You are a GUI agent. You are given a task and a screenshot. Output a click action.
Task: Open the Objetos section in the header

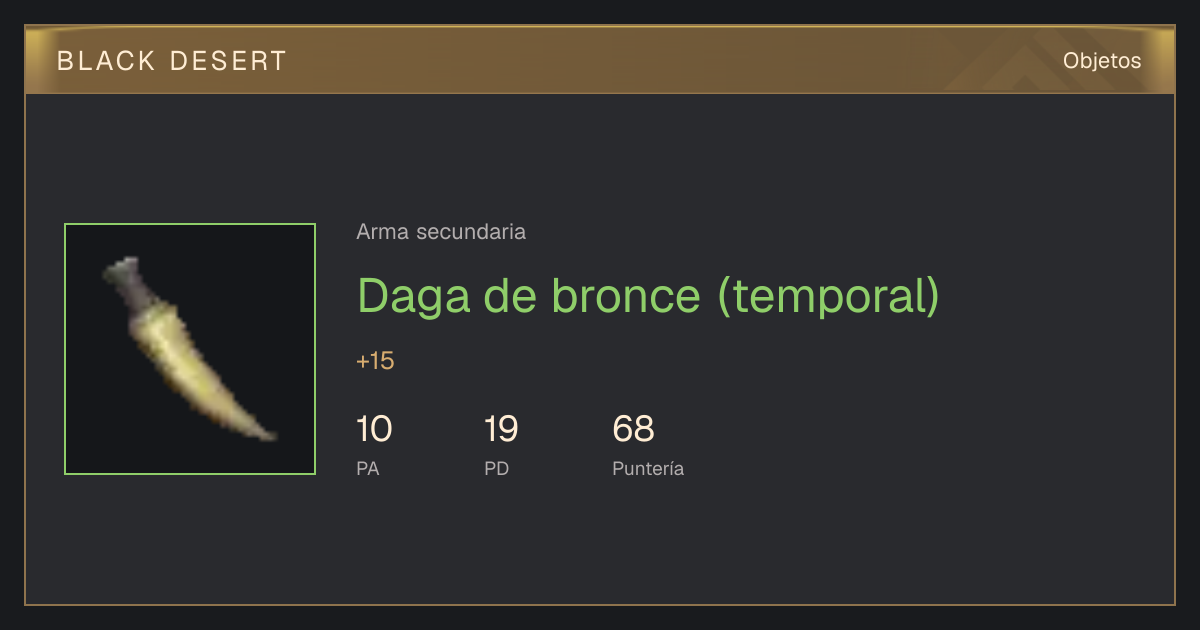[x=1102, y=60]
